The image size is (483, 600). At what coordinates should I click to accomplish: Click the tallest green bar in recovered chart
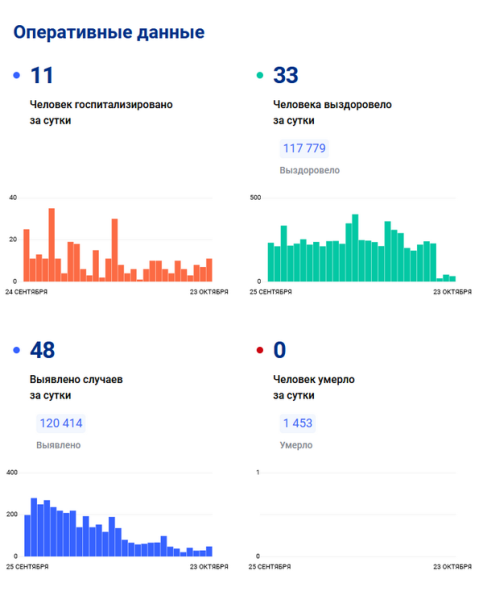coord(355,248)
